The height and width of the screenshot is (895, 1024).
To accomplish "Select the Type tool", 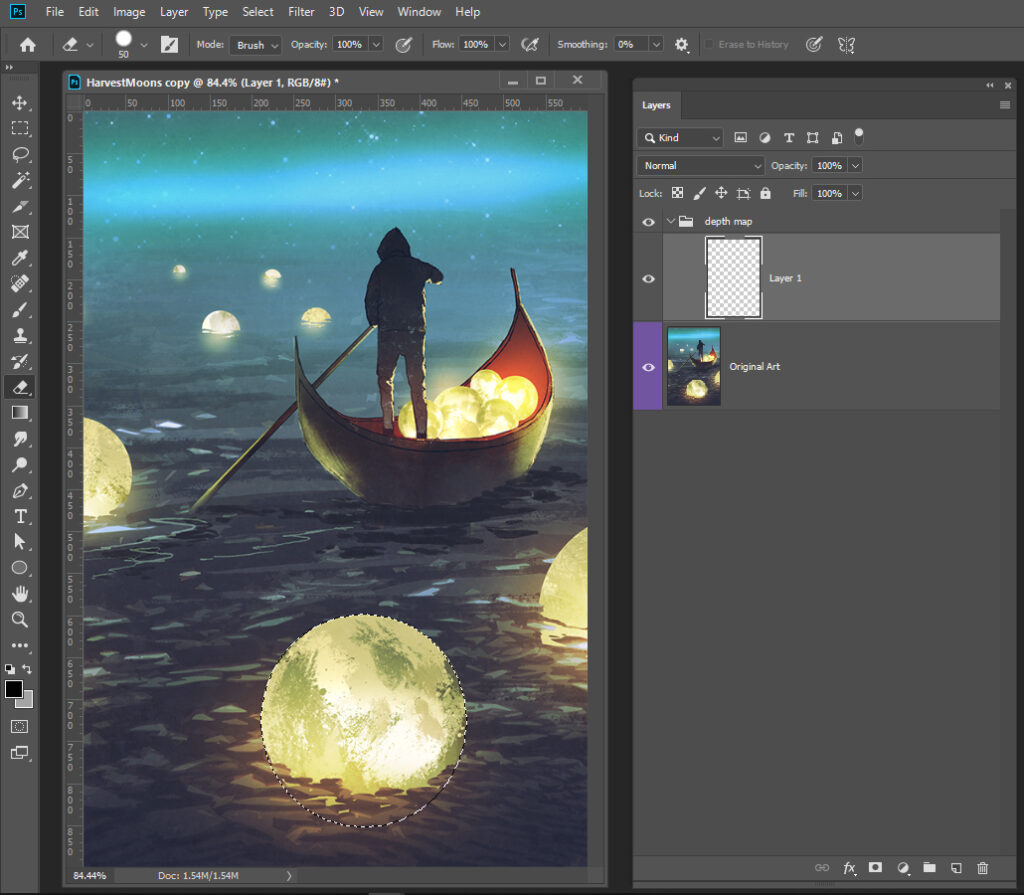I will [19, 516].
